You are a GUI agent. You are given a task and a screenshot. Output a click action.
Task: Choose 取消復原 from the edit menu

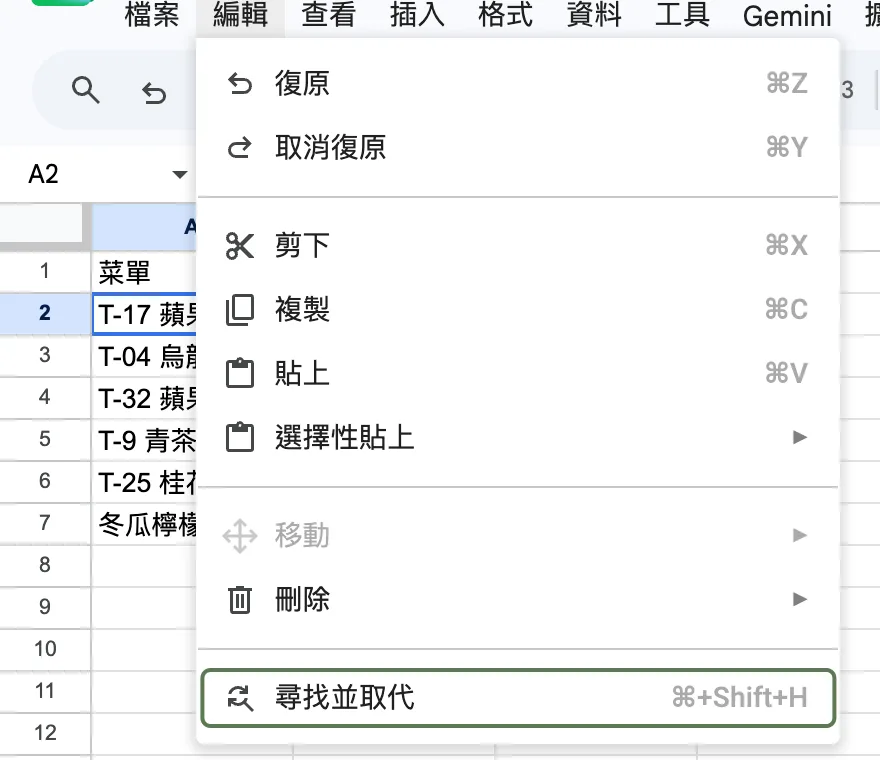518,148
